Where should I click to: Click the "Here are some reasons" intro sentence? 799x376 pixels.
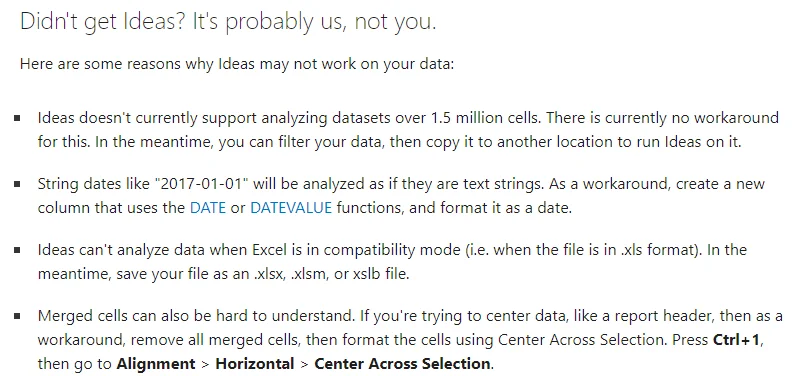click(236, 65)
